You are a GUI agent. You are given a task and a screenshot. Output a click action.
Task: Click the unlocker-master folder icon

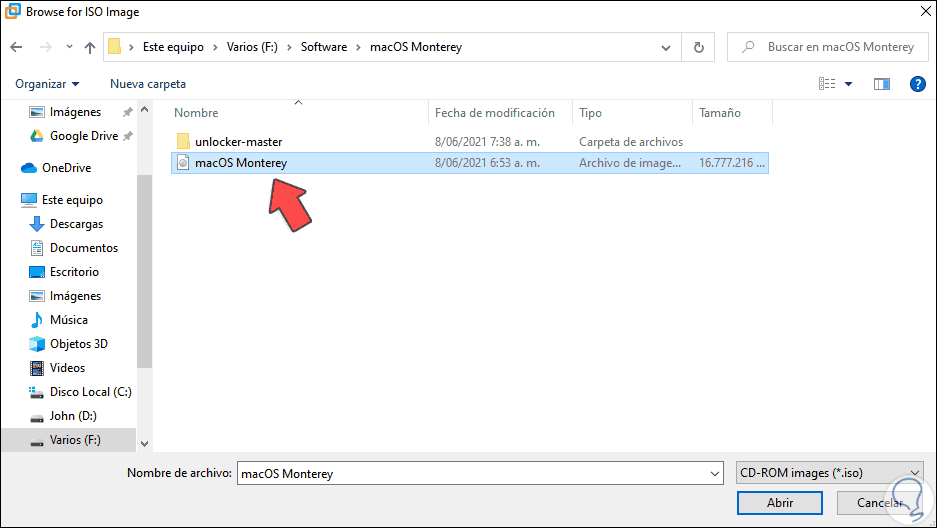[x=183, y=142]
